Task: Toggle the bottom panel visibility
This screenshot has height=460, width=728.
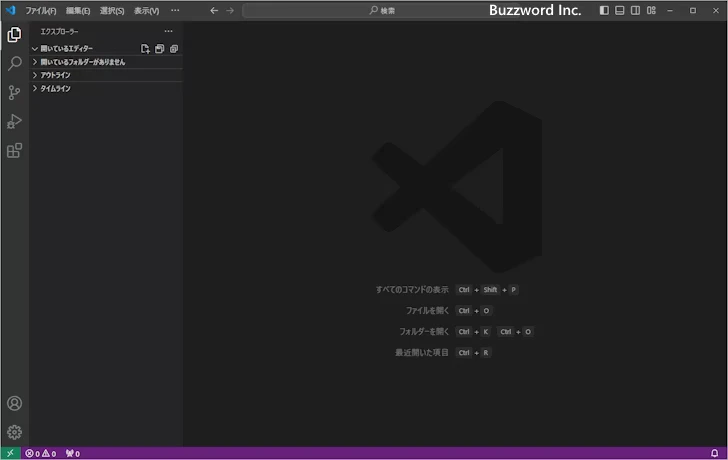Action: click(619, 10)
